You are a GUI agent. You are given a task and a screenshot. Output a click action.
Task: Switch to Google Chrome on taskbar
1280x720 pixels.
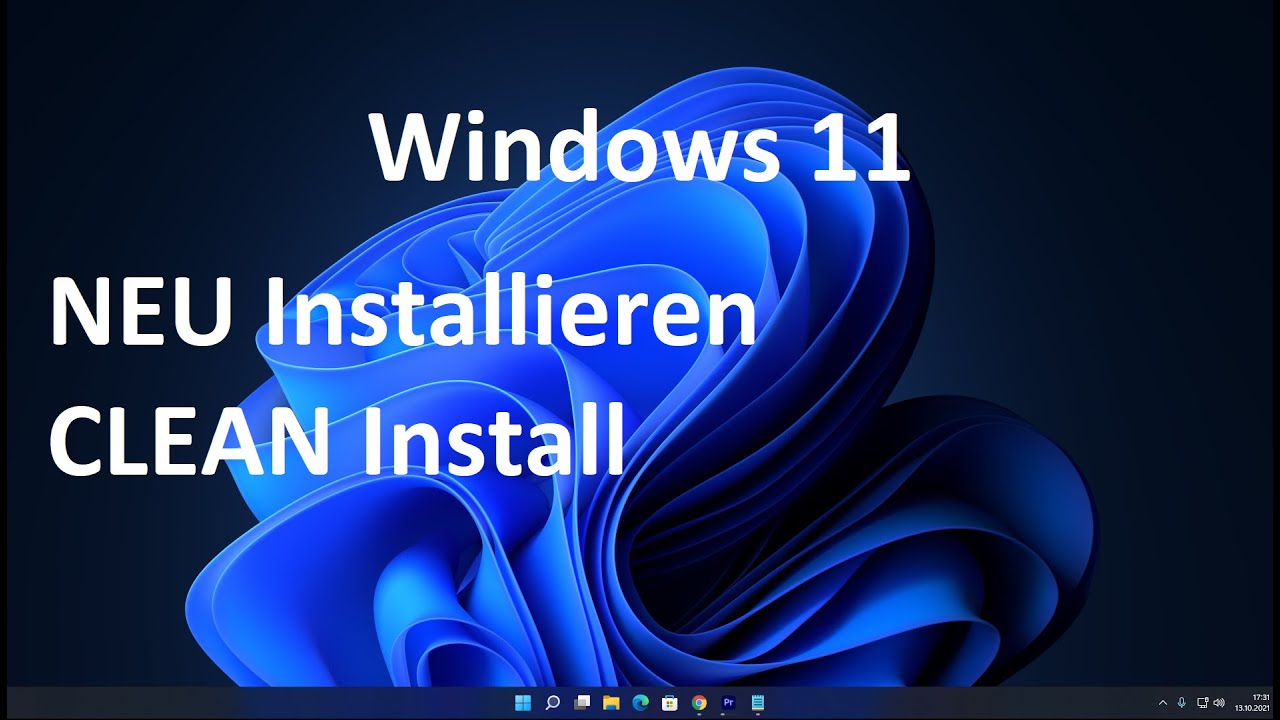click(x=699, y=703)
